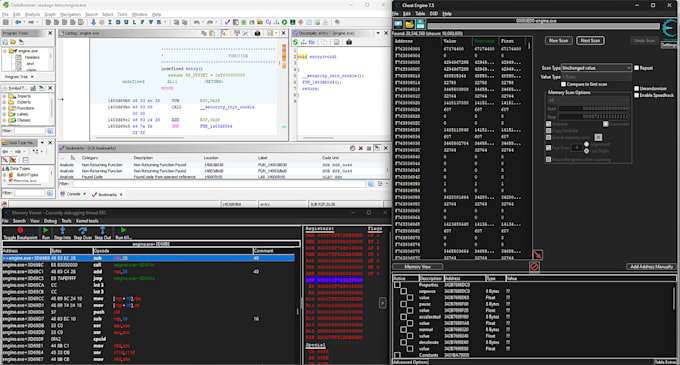Click the Ghidra undo toolbar icon
680x365 pixels.
(196, 22)
